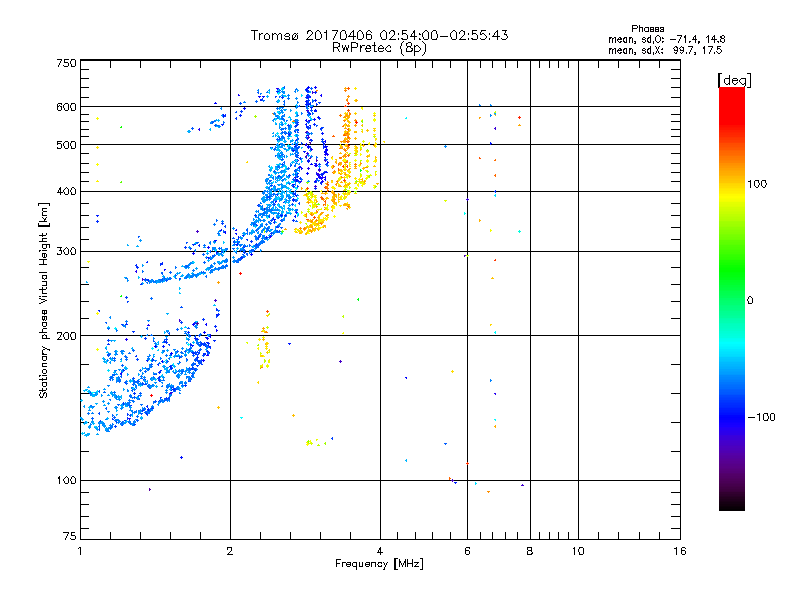Click the blue E-layer echo cluster between 1 and 2 MHz below 200 km

[x=148, y=378]
